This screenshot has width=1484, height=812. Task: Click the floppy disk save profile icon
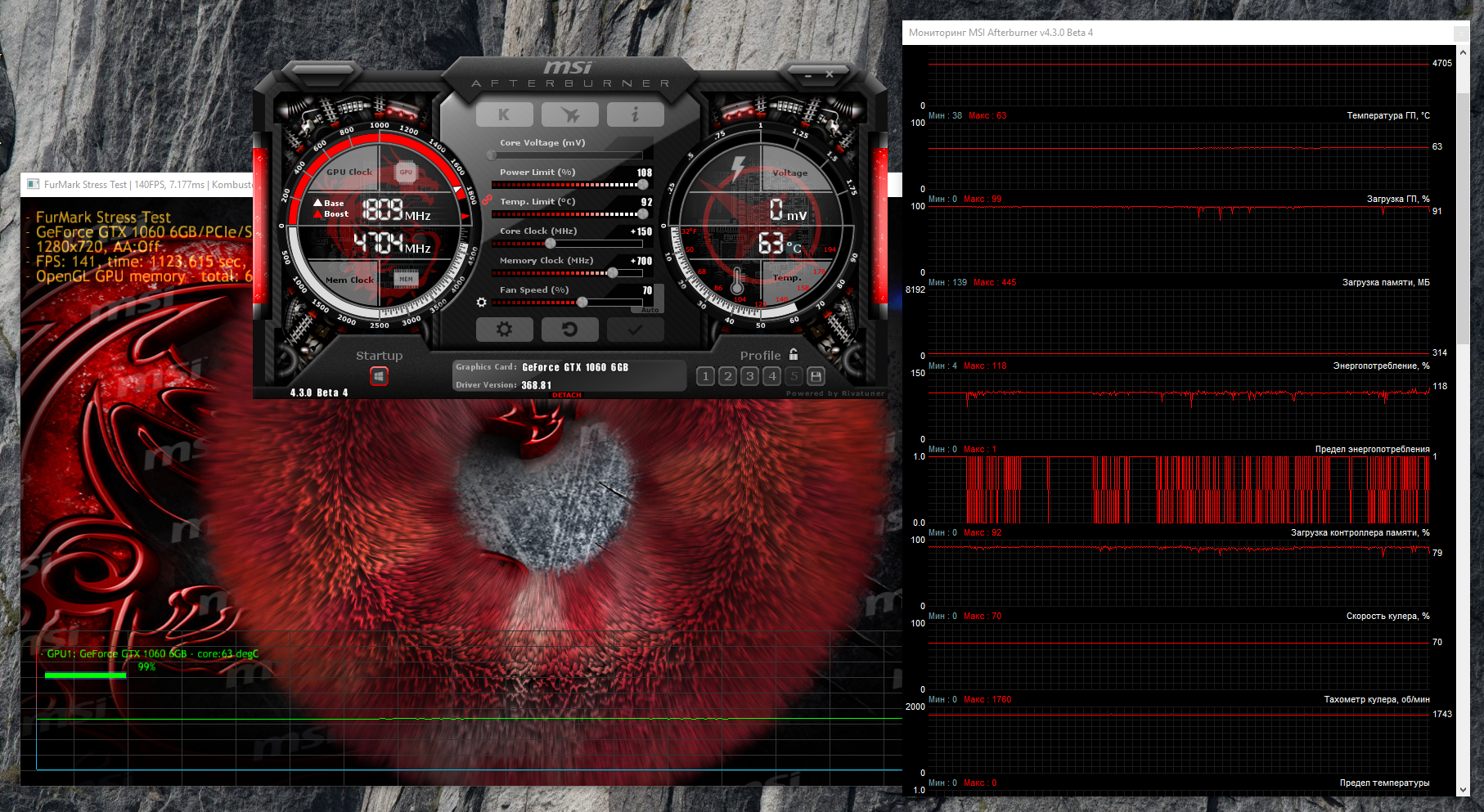(816, 376)
